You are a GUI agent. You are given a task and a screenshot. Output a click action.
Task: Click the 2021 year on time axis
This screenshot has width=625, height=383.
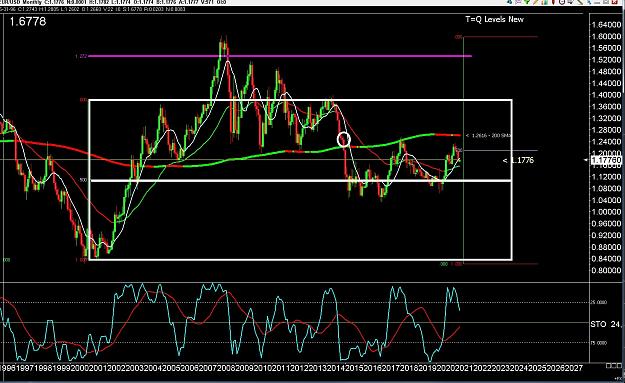[465, 368]
